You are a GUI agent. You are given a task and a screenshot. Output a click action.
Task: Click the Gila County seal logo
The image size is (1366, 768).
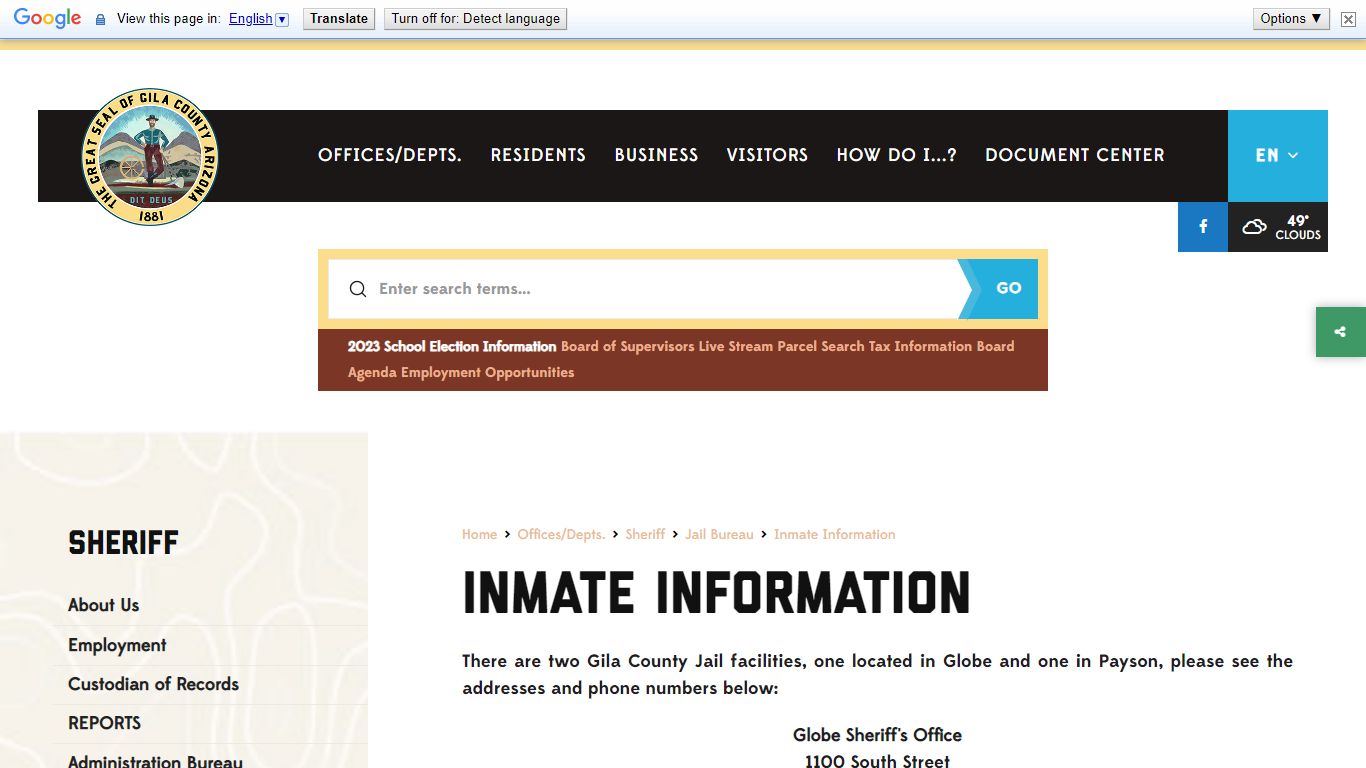point(149,157)
